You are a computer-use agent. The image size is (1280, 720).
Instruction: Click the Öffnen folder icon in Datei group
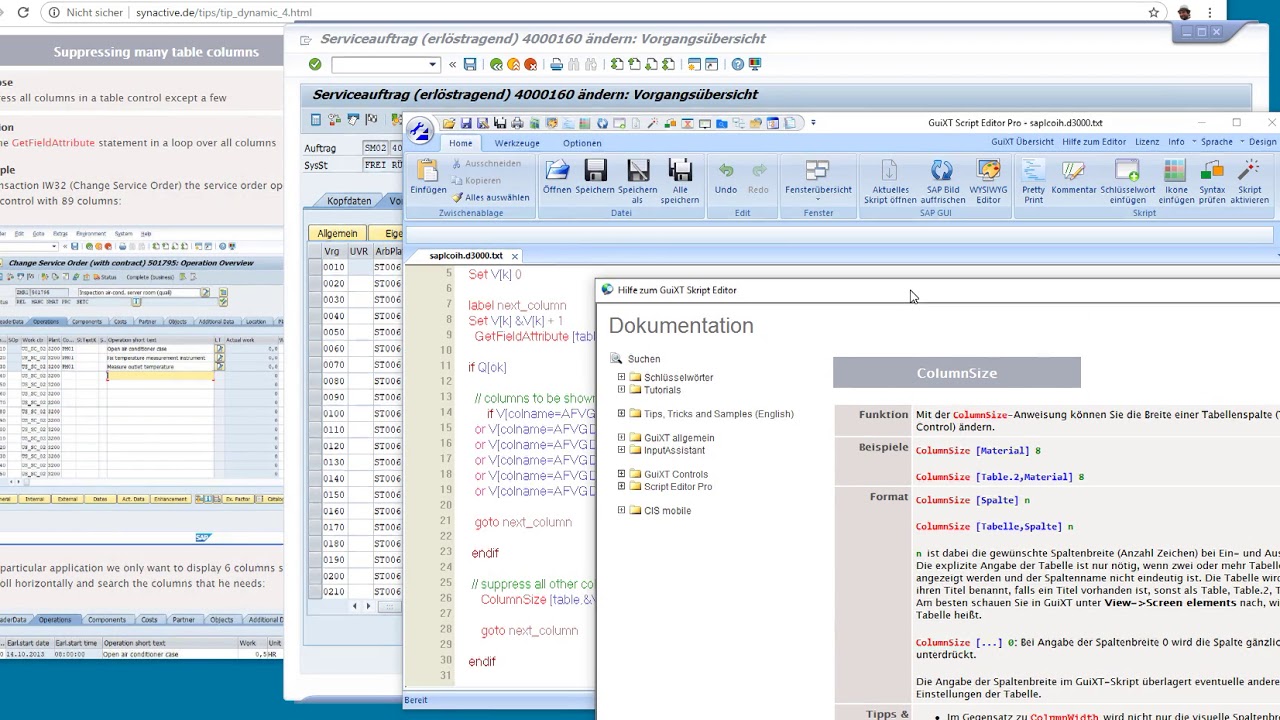point(557,176)
